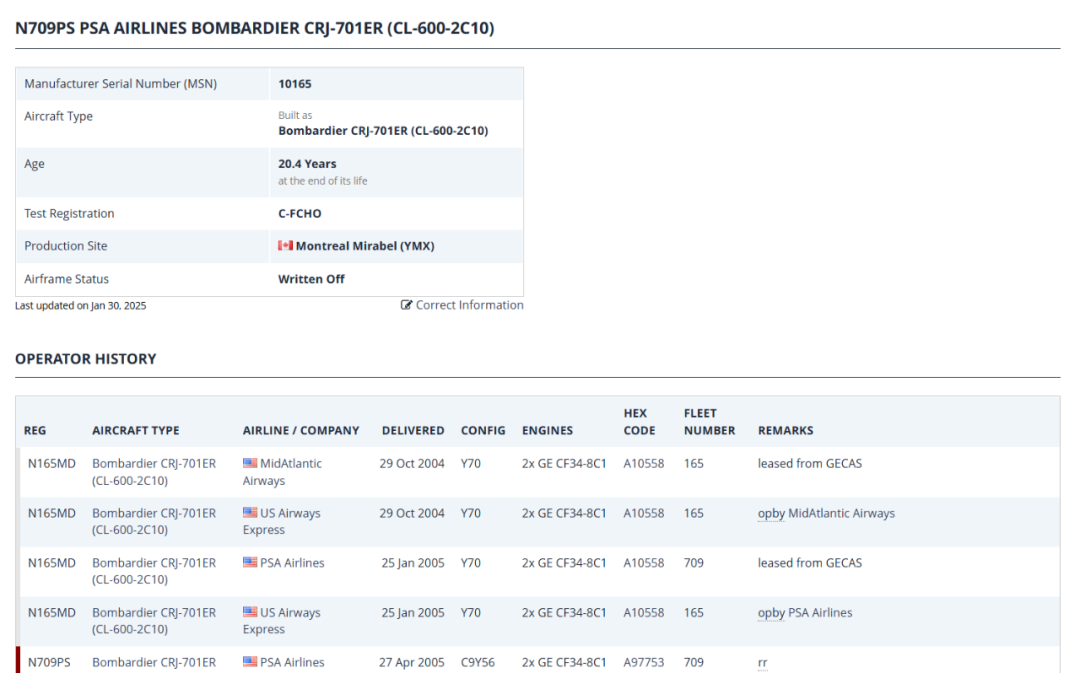Click the REG column header
Viewport: 1080px width, 673px height.
click(35, 431)
